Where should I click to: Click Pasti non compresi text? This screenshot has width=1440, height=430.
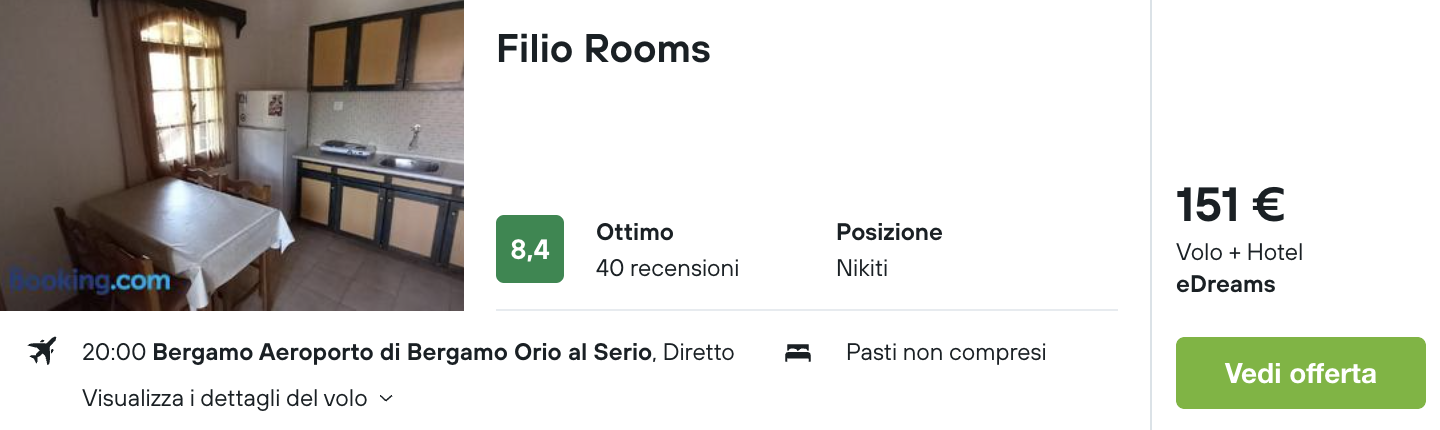[946, 352]
